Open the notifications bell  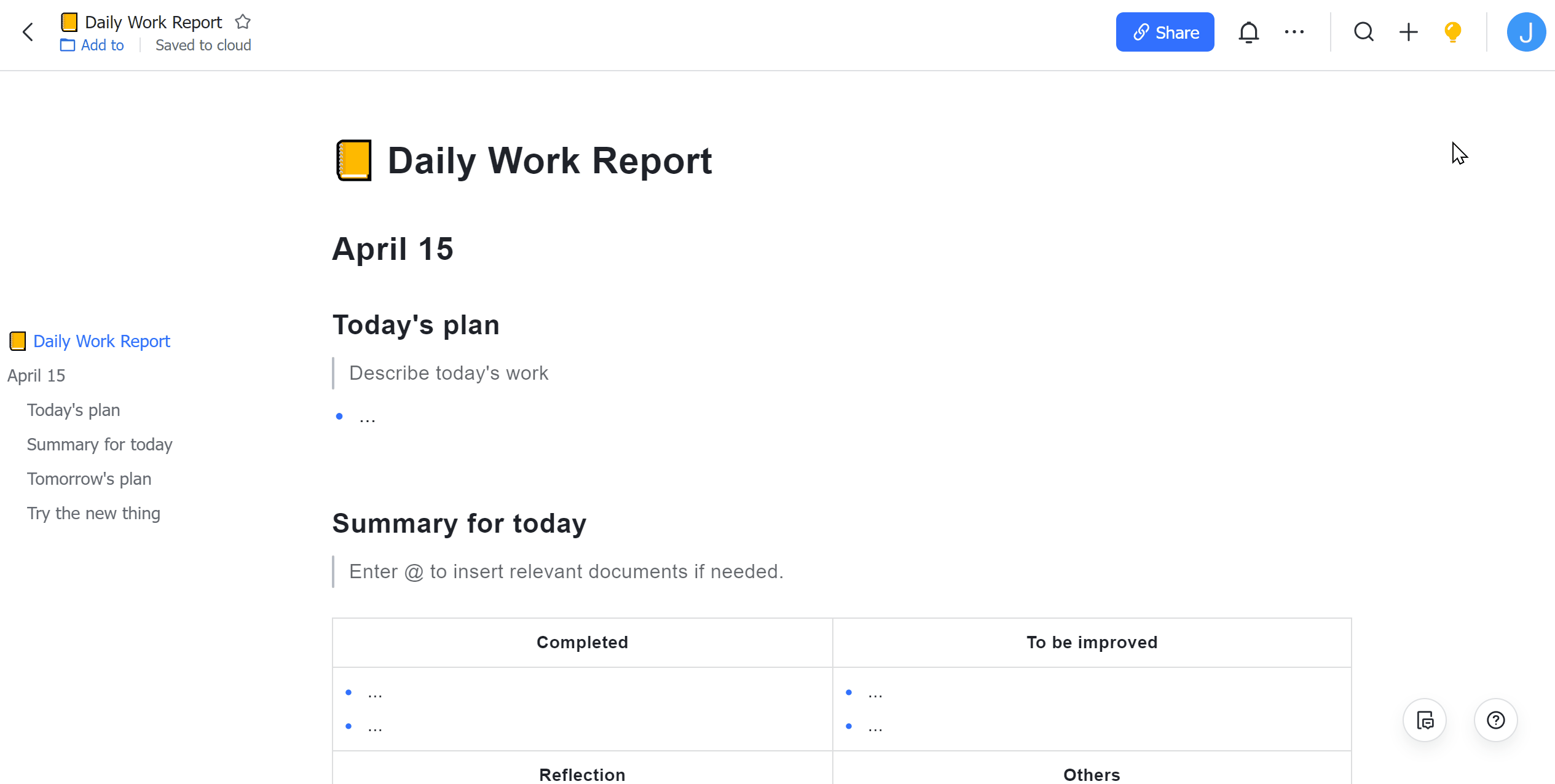pos(1248,32)
